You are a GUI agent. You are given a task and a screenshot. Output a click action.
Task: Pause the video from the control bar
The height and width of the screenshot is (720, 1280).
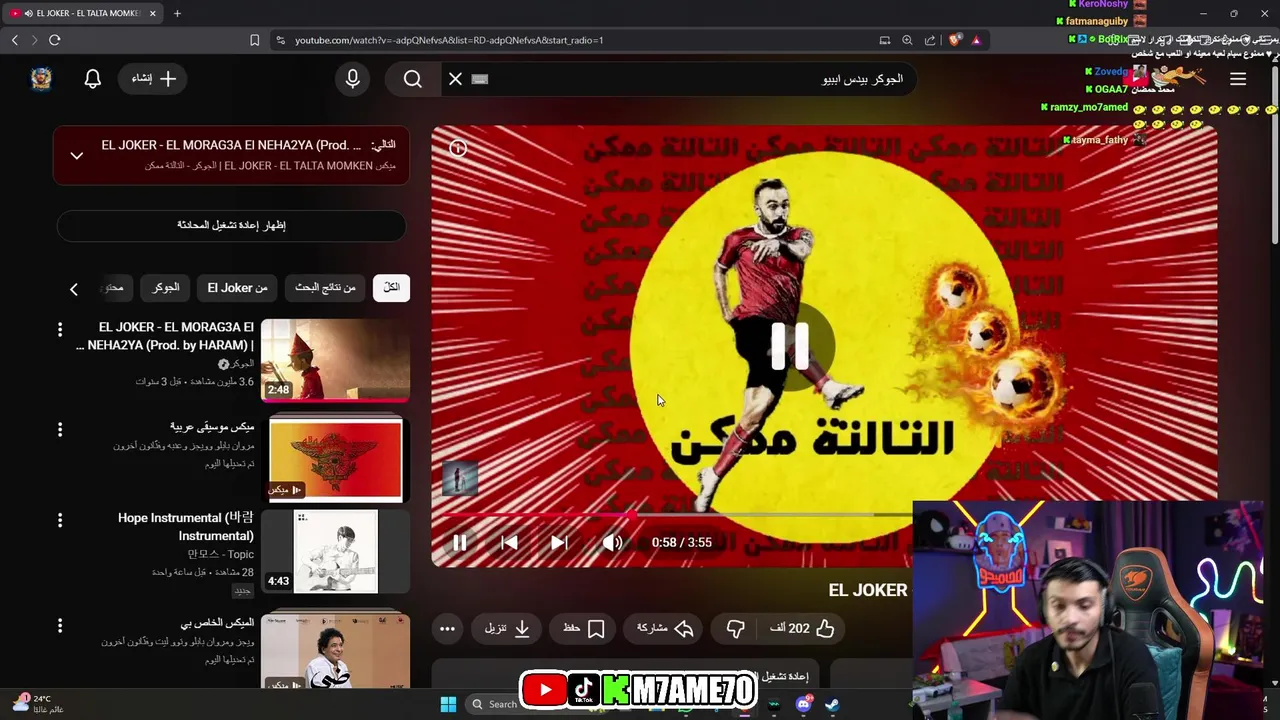pos(459,542)
